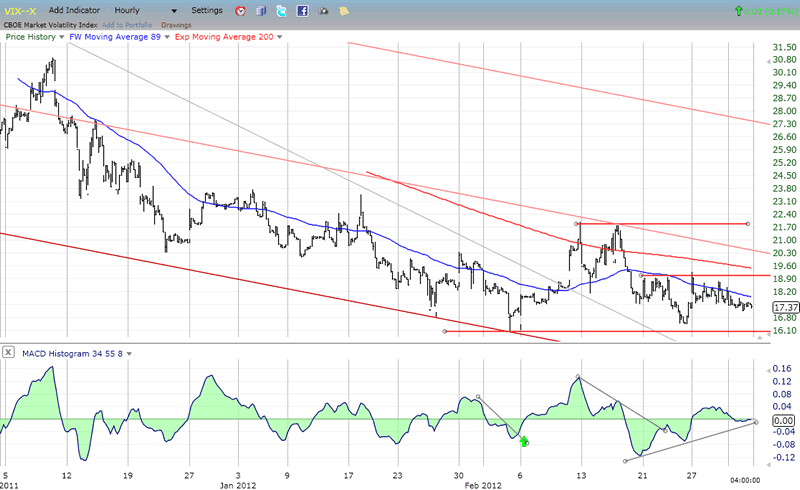
Task: Share chart via the Facebook icon
Action: pyautogui.click(x=302, y=10)
